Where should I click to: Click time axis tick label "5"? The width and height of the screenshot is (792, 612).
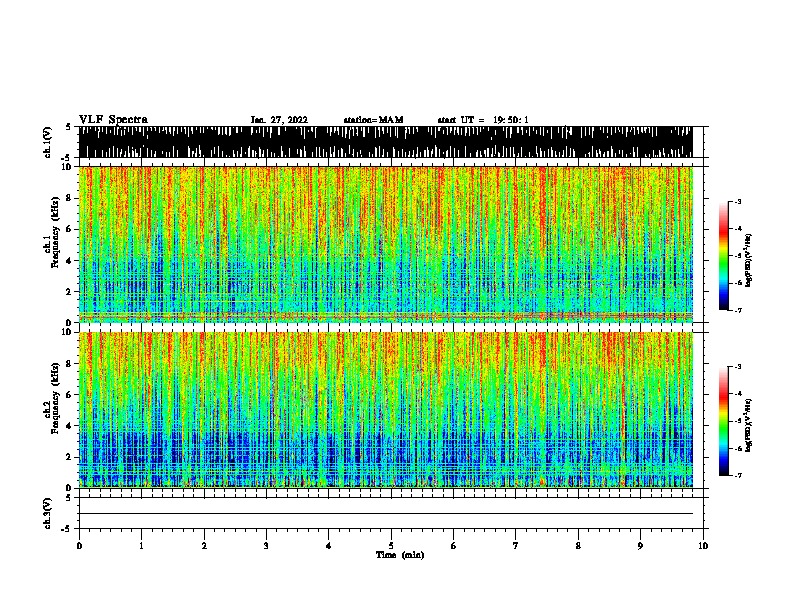[391, 546]
